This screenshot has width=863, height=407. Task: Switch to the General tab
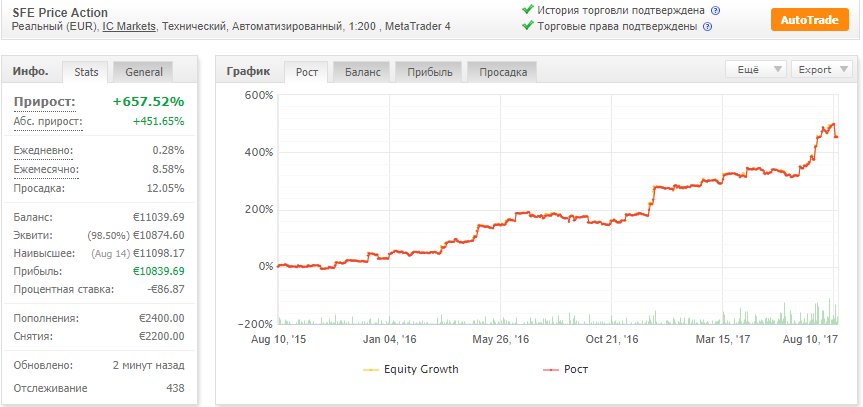point(144,72)
